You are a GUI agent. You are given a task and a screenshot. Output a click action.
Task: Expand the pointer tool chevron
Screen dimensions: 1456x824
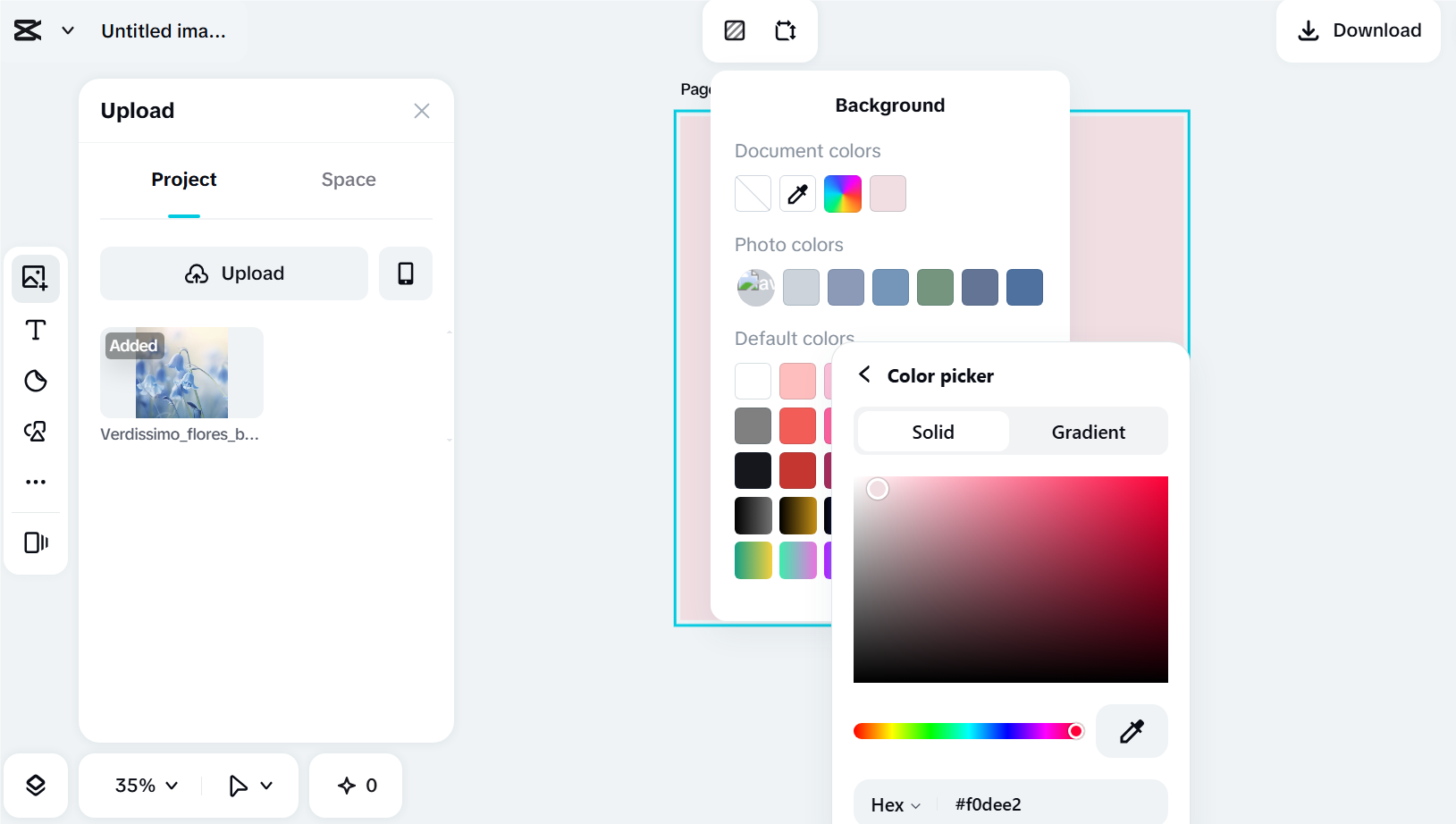click(x=266, y=786)
